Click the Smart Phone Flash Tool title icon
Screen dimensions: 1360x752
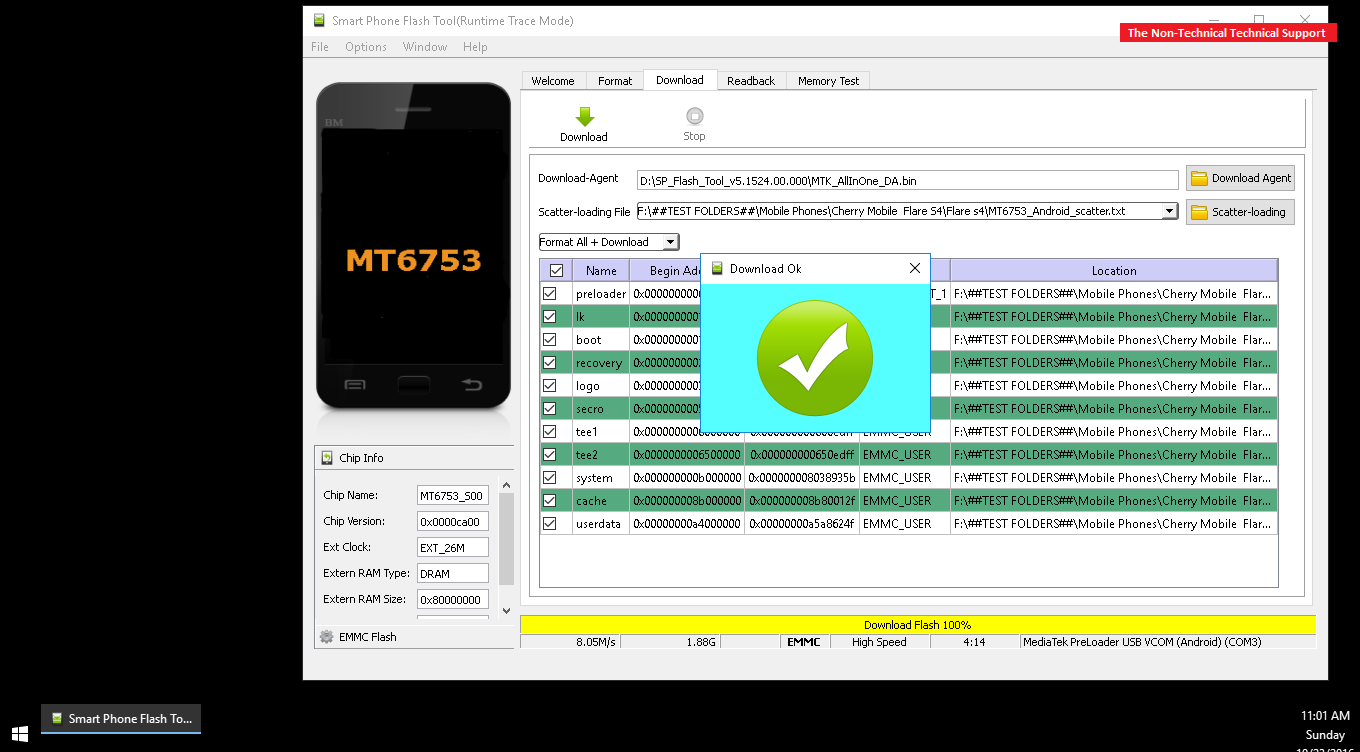pos(319,20)
